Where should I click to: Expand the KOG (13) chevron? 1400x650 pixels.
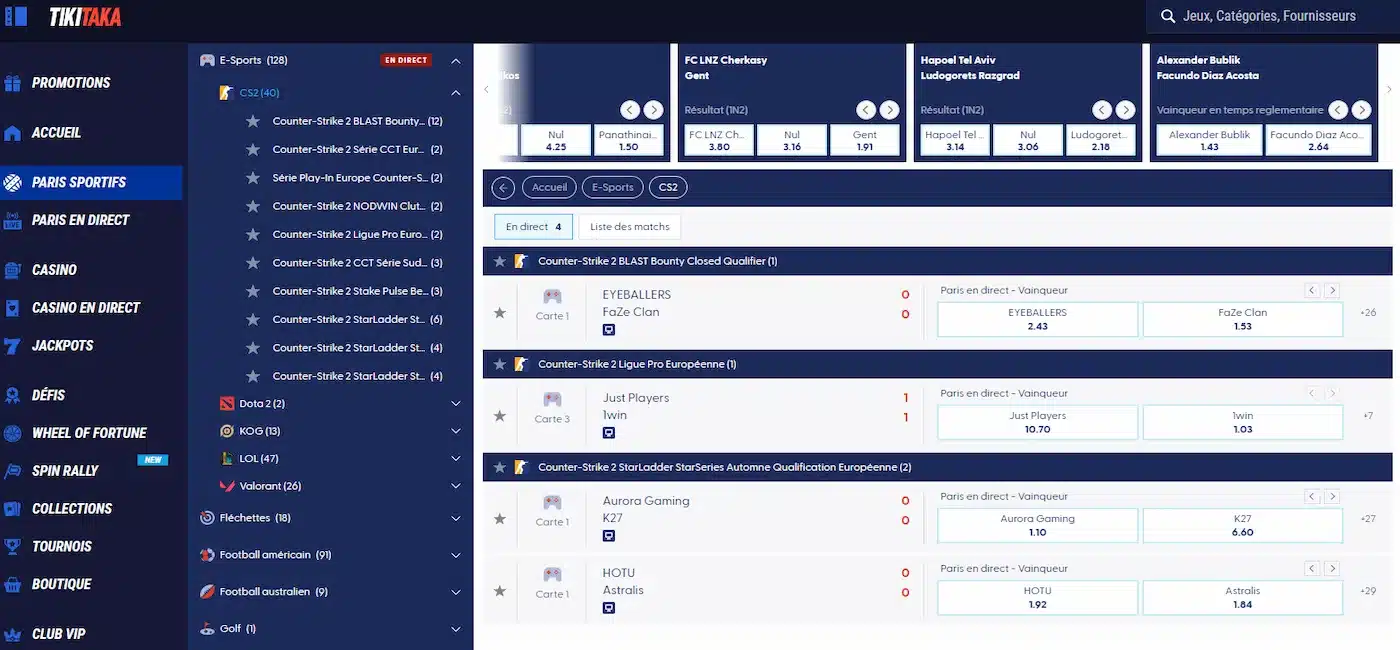[456, 431]
